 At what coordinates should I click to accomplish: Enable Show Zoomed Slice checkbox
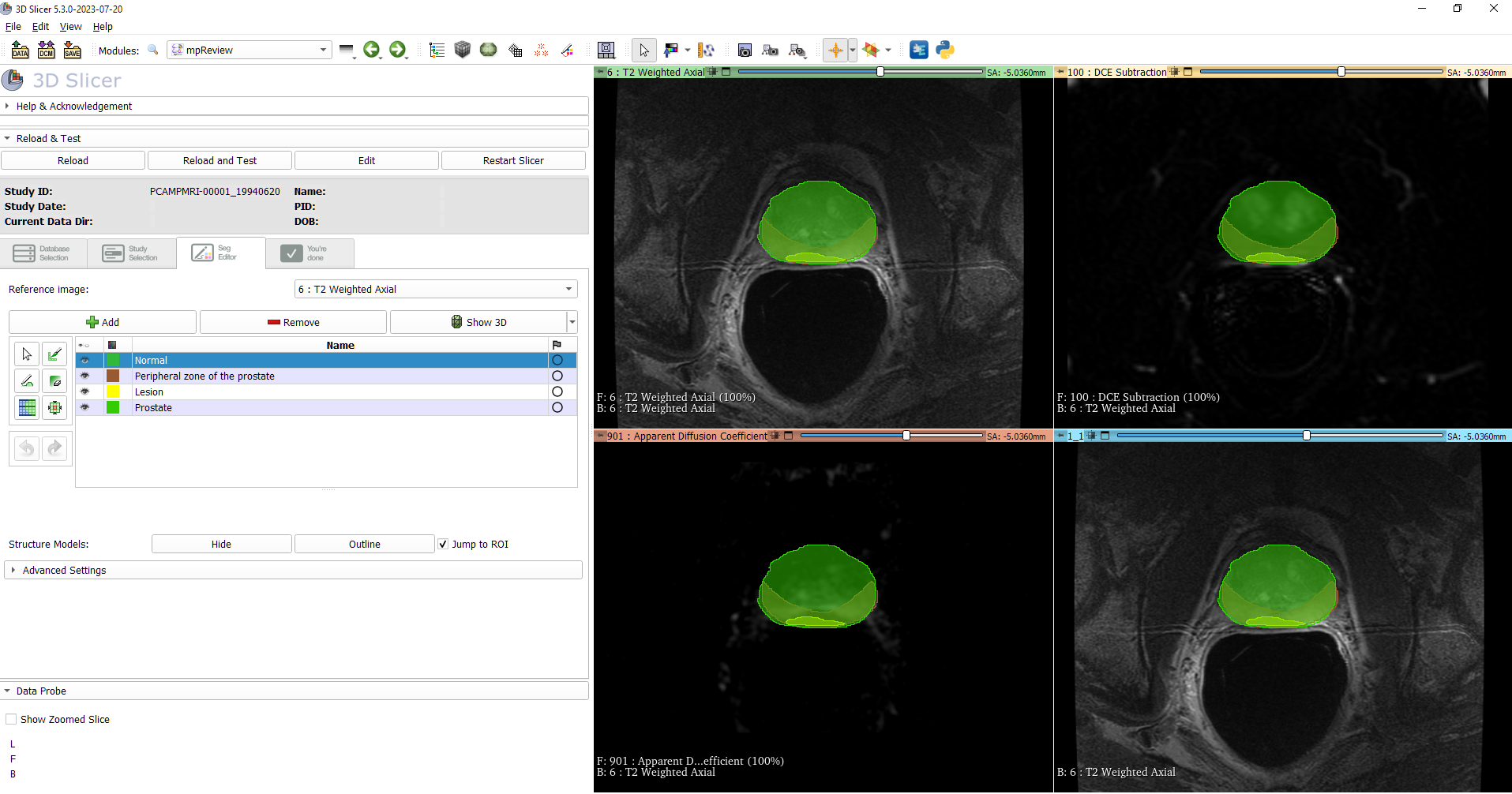(x=11, y=720)
